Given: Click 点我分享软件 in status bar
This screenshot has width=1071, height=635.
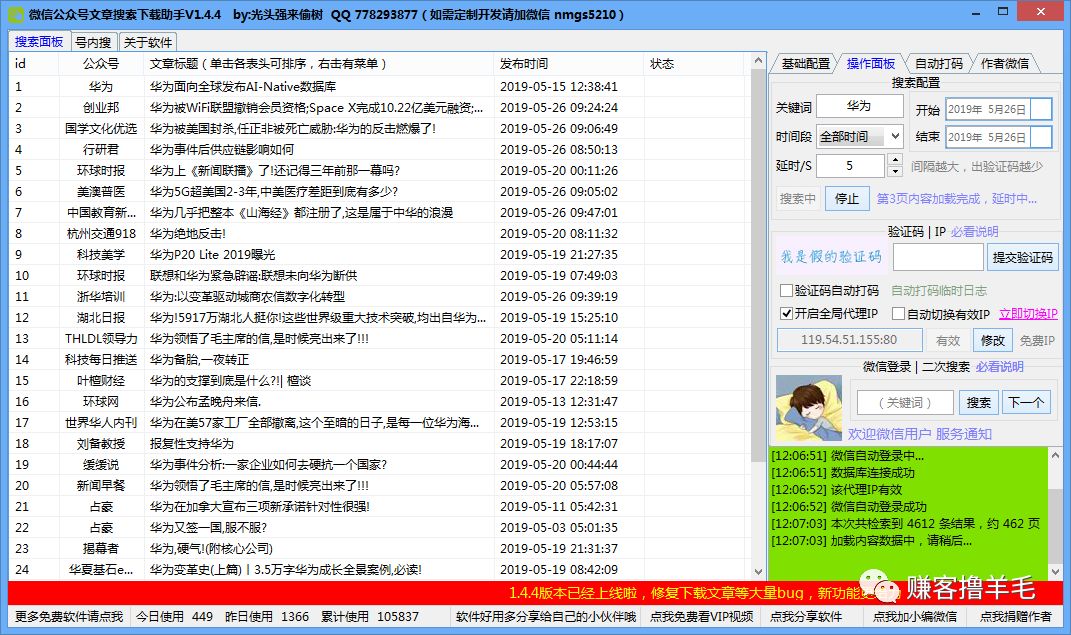Looking at the screenshot, I should tap(806, 617).
